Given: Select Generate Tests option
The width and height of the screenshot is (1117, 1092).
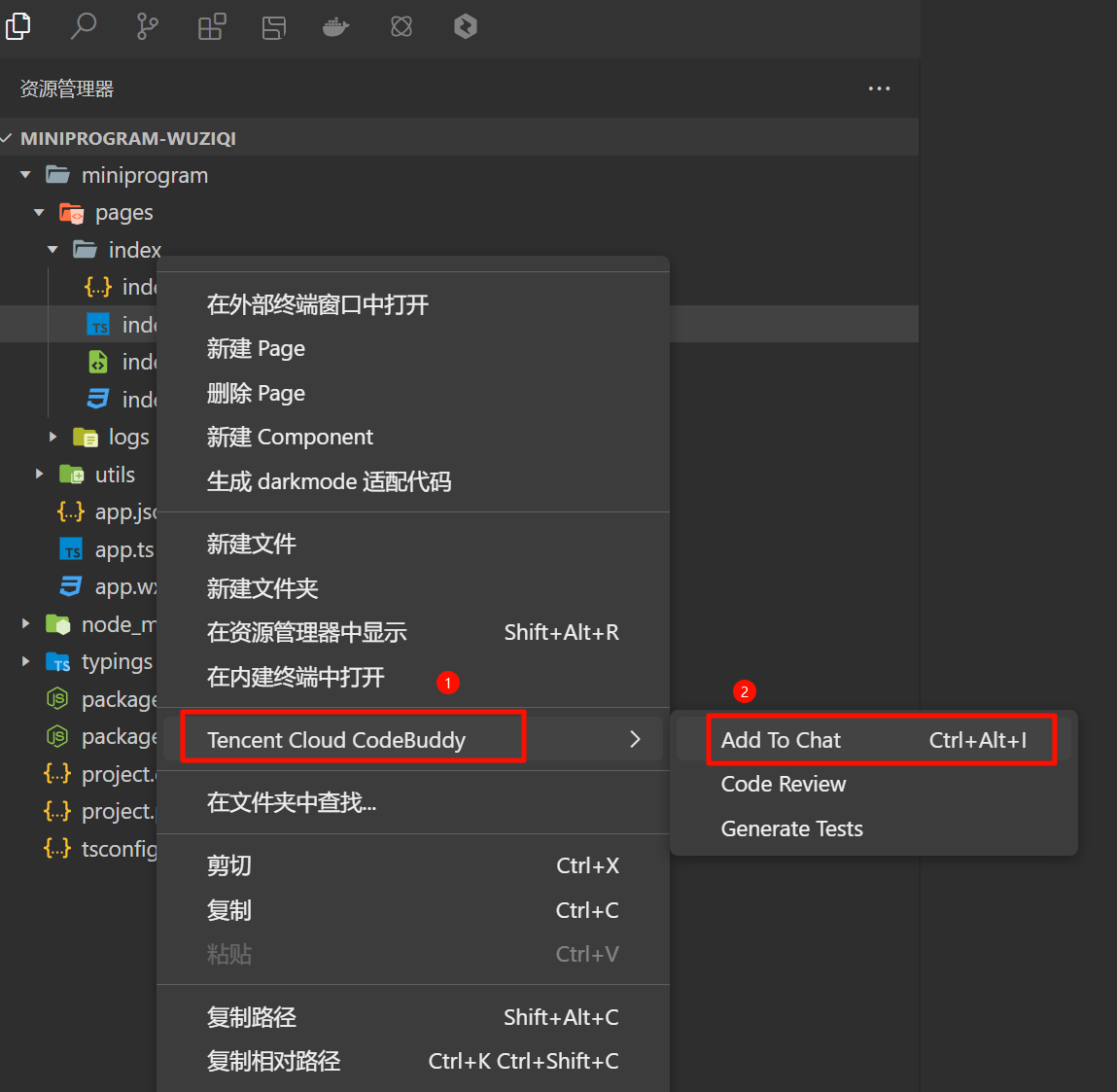Looking at the screenshot, I should [791, 828].
